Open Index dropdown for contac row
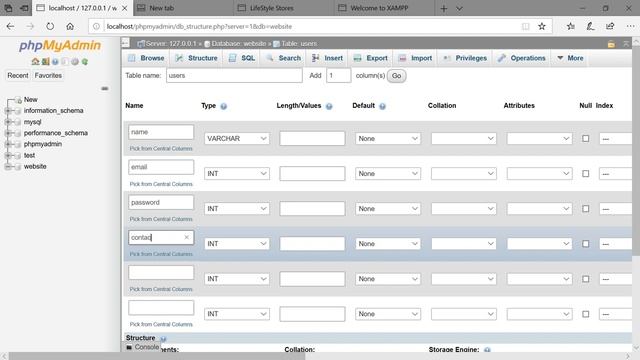 point(616,244)
